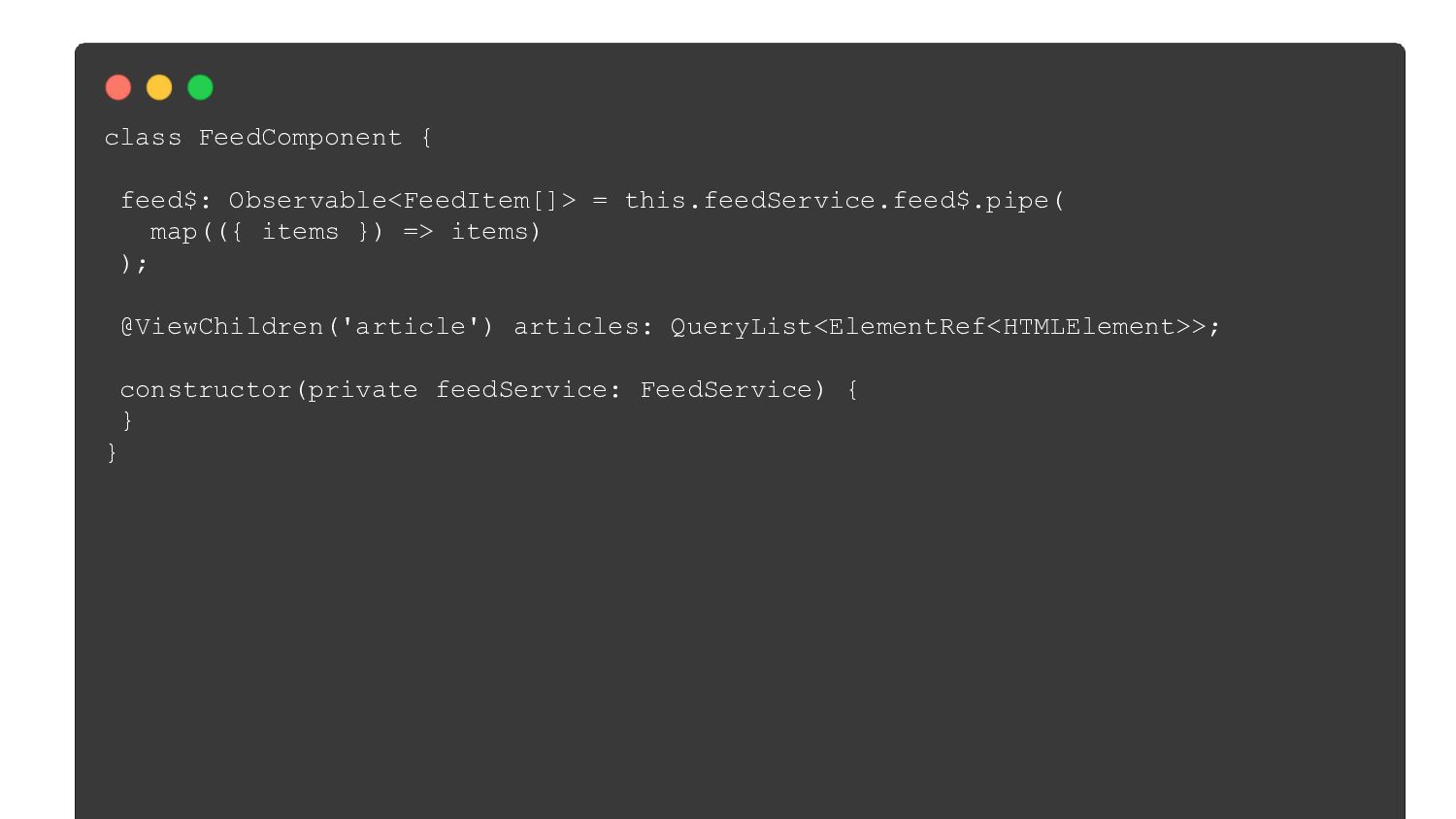Click the yellow minimize window button
Screen dimensions: 1456x819
point(159,88)
